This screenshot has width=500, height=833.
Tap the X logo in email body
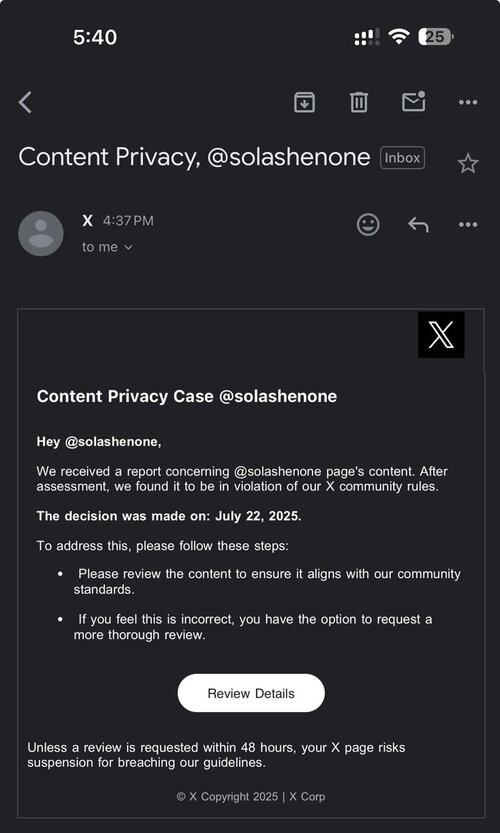click(441, 335)
